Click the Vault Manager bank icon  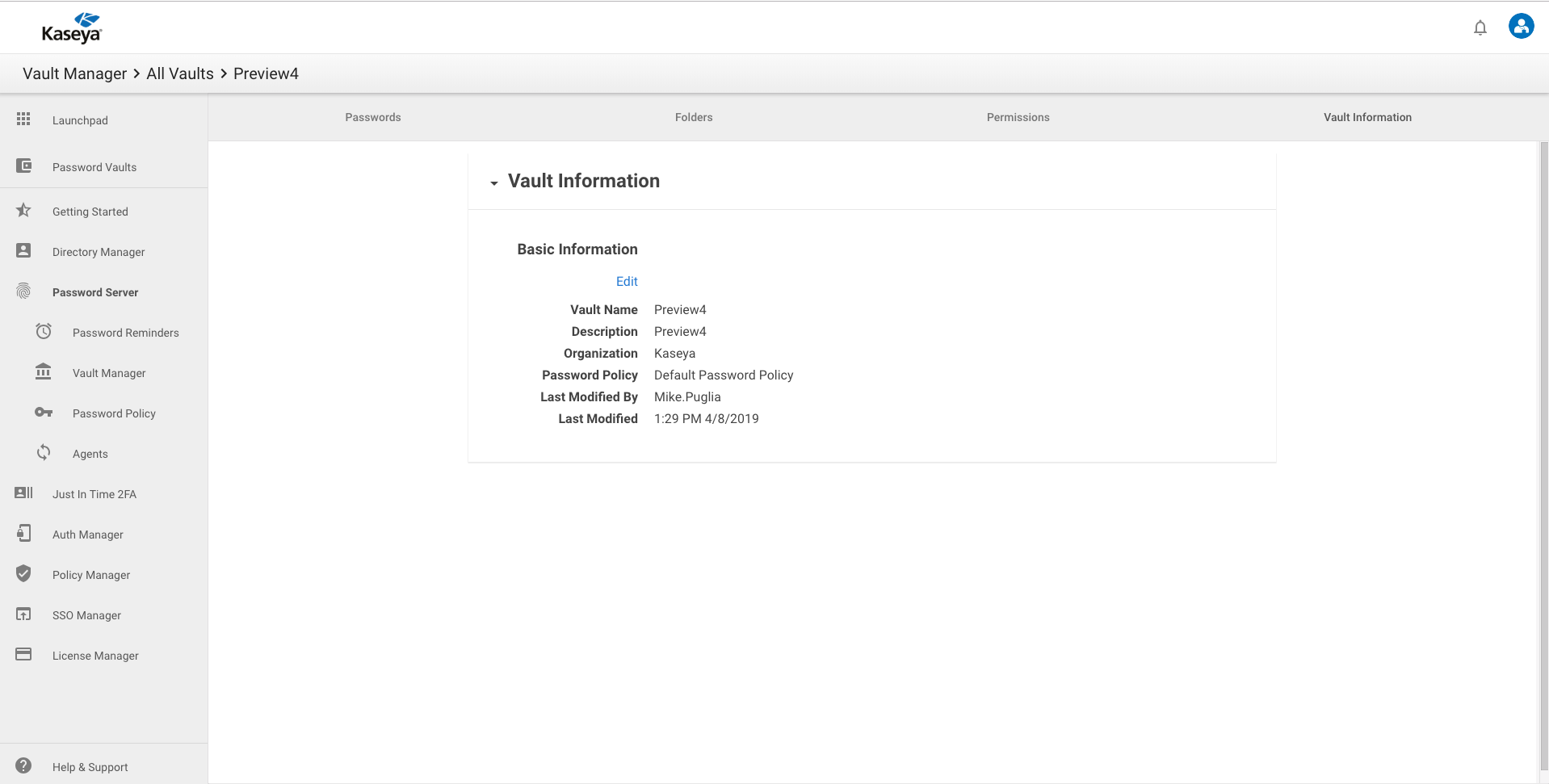pos(44,371)
